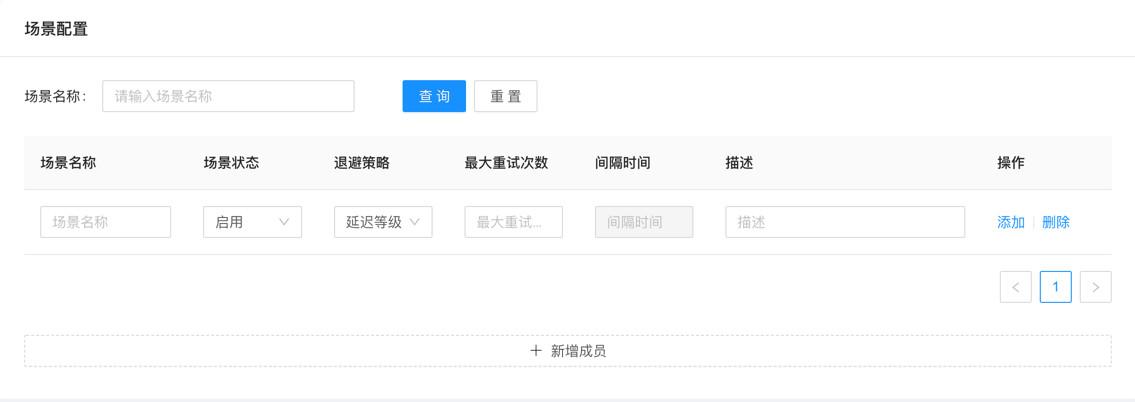
Task: Go to next page with right arrow
Action: pos(1095,287)
